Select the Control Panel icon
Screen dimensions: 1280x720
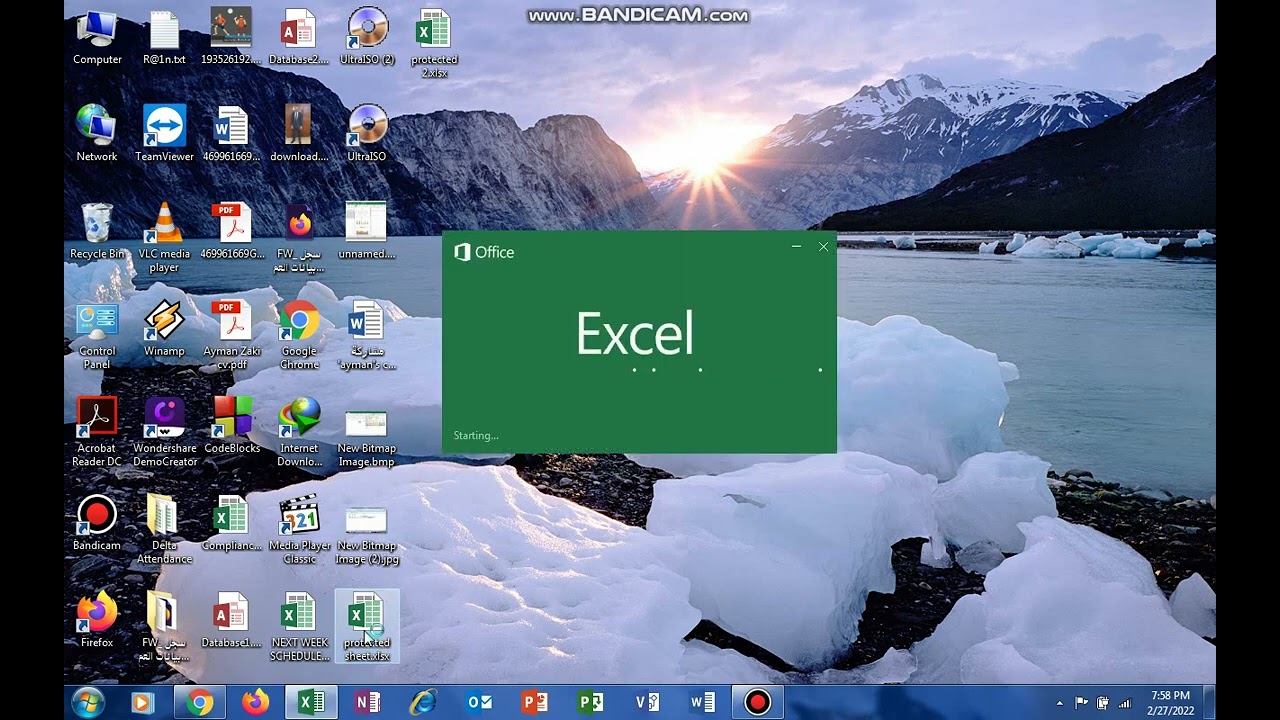[x=97, y=335]
